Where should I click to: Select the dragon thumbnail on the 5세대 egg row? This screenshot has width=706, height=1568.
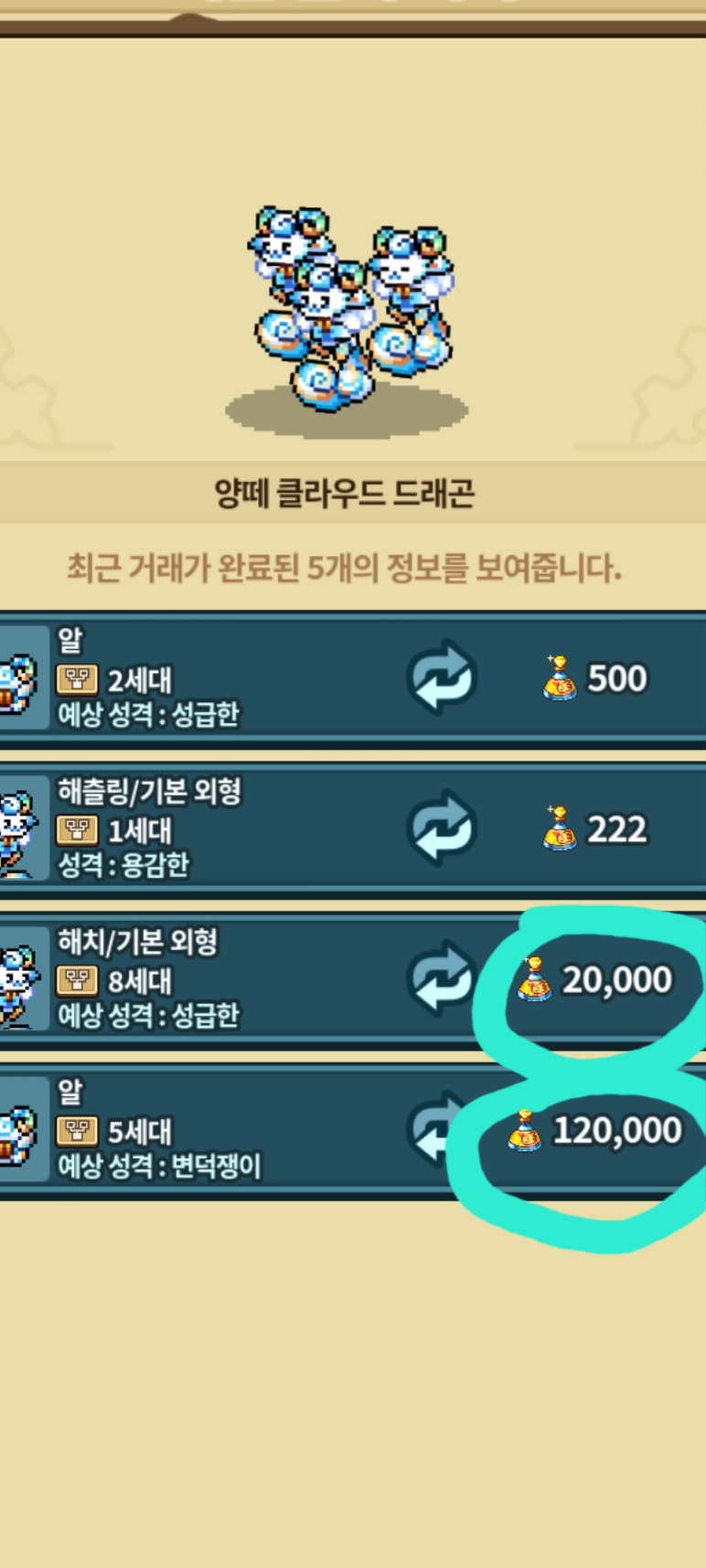click(23, 1129)
